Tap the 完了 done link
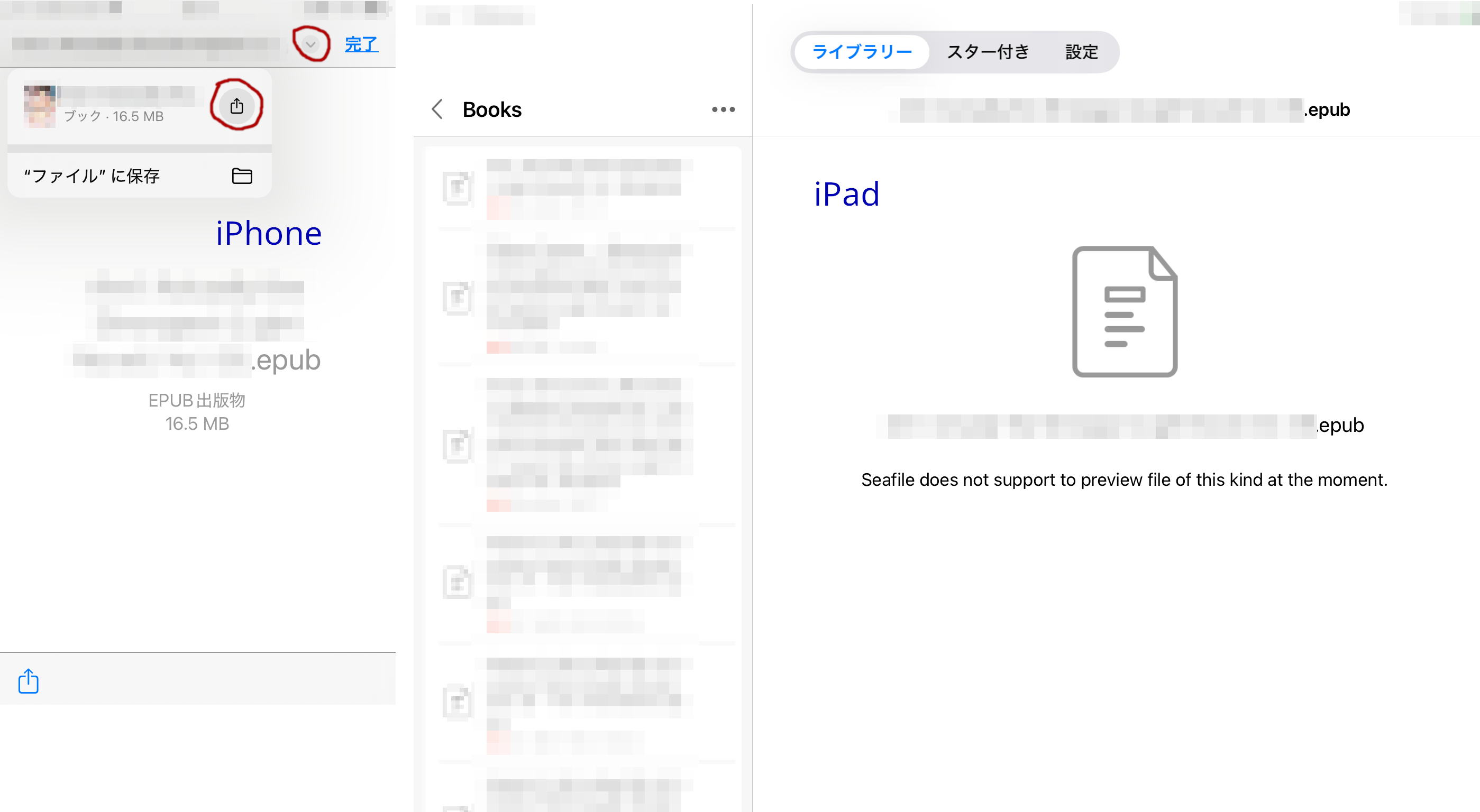1480x812 pixels. (361, 44)
